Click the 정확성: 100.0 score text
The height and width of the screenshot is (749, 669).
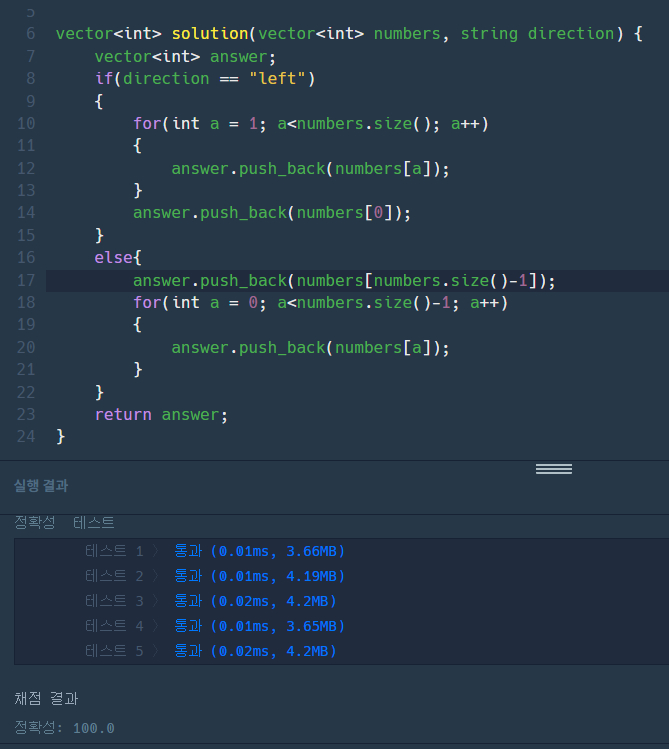tap(64, 728)
